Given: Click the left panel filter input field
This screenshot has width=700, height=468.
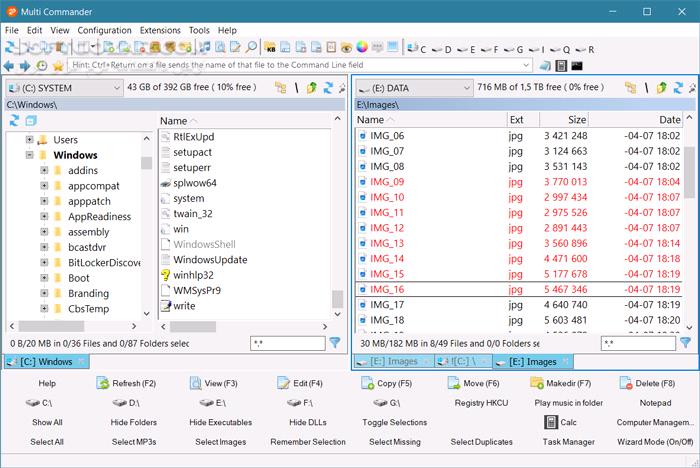Looking at the screenshot, I should (x=288, y=343).
